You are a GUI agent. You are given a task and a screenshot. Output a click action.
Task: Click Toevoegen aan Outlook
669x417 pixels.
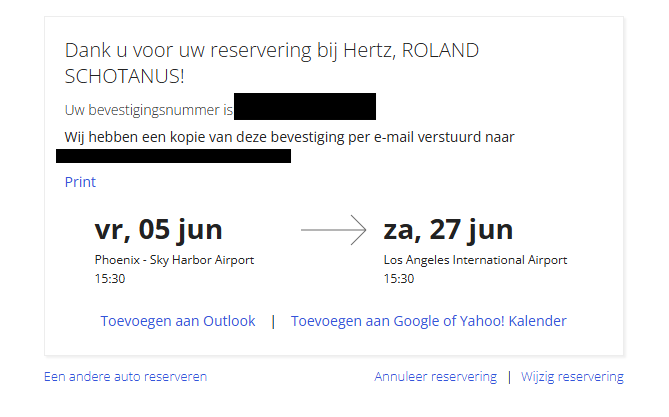pyautogui.click(x=178, y=321)
